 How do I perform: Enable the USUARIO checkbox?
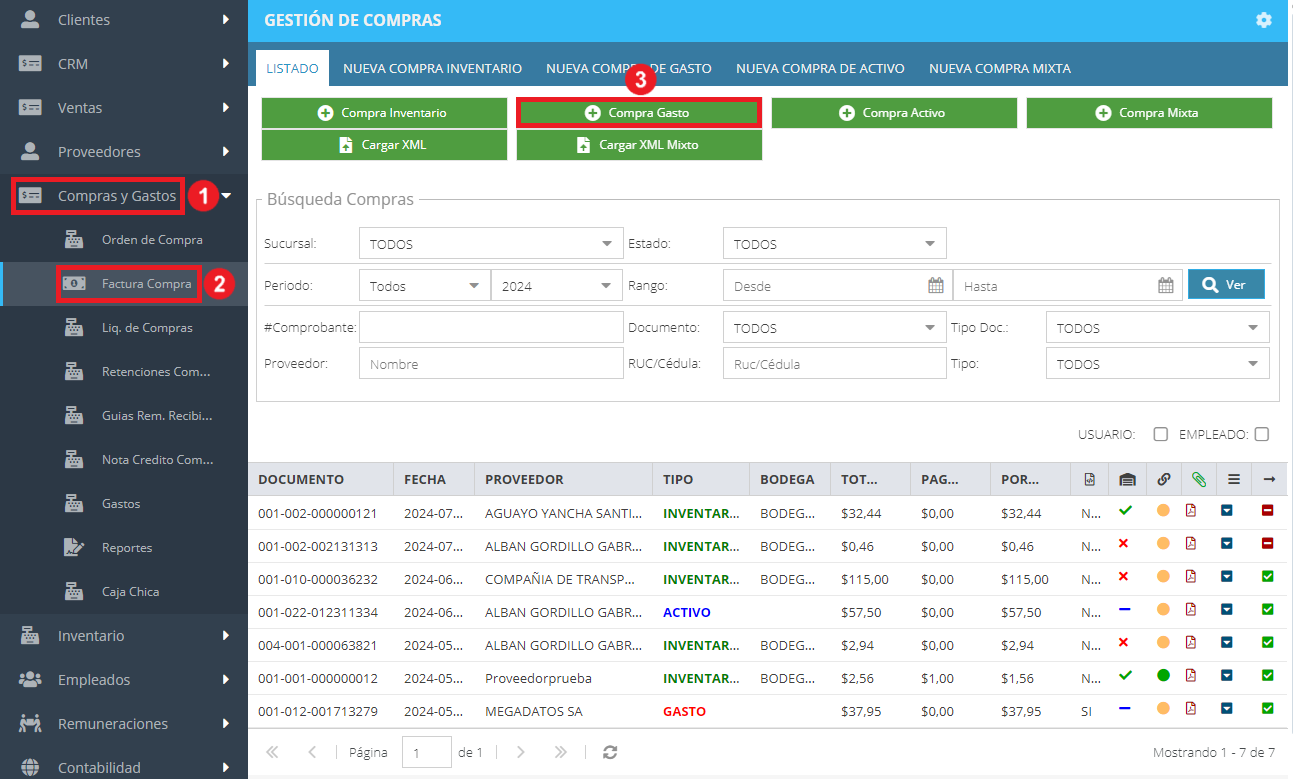1161,434
